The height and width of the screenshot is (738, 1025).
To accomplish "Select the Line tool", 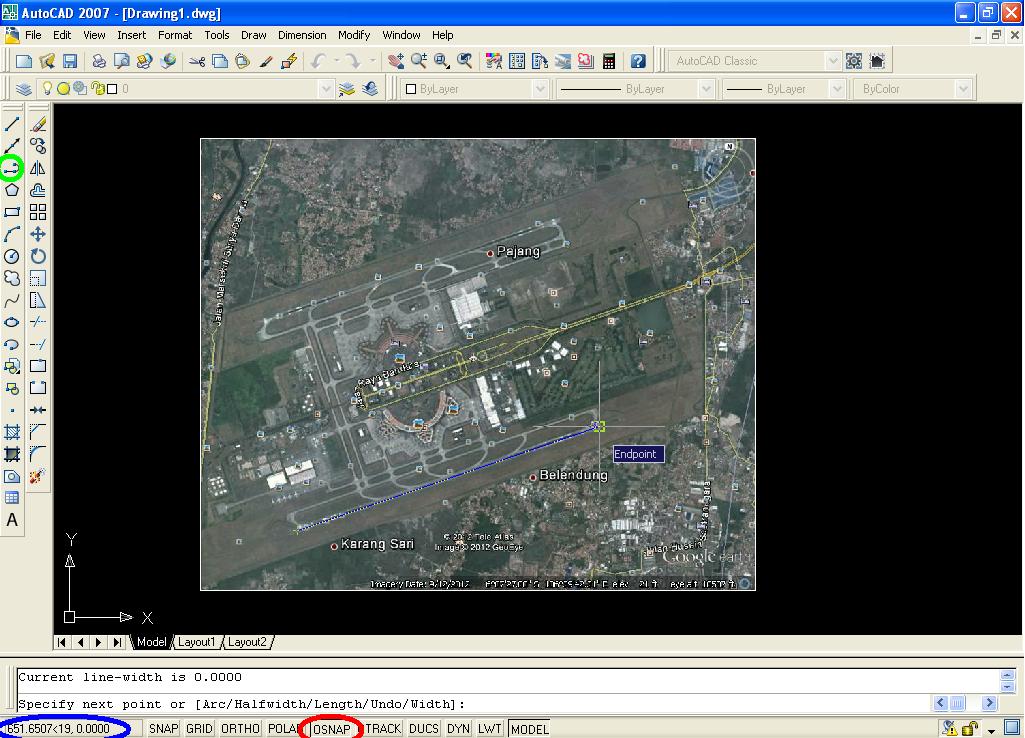I will click(11, 123).
